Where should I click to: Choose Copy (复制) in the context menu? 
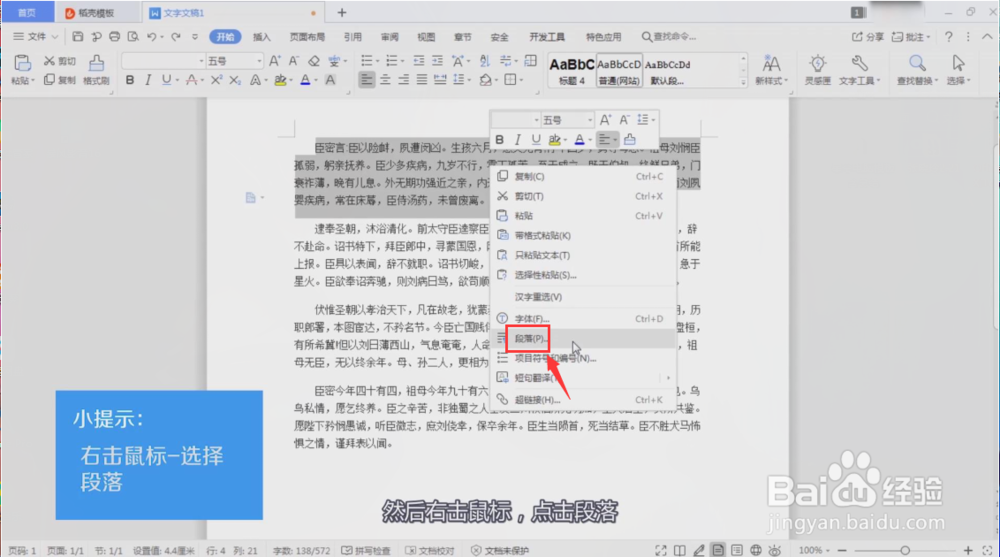585,177
